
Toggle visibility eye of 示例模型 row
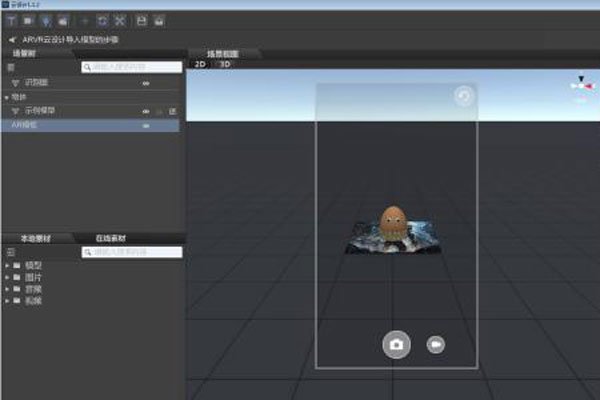[146, 111]
